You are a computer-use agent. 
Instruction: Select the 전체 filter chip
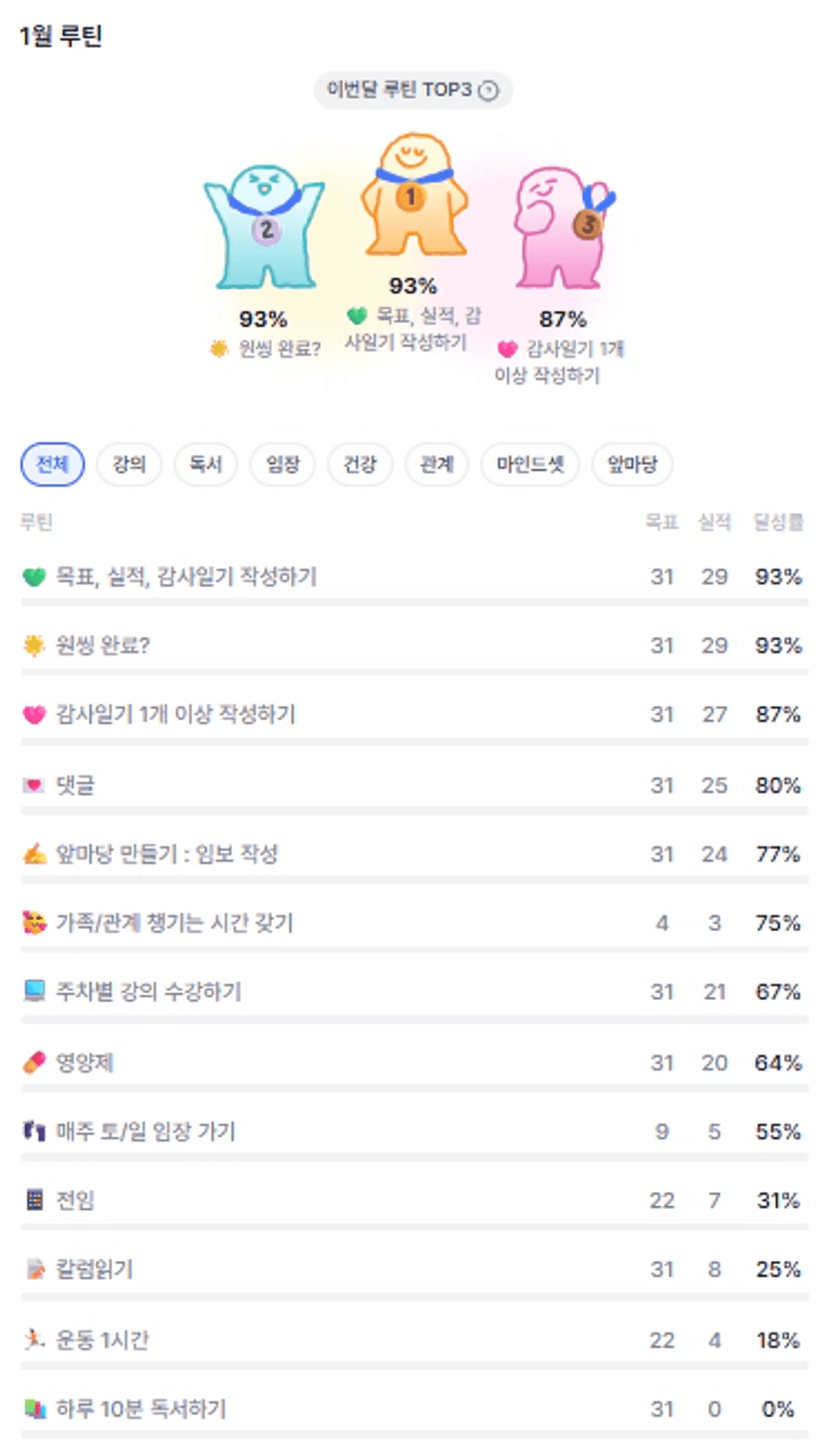point(52,464)
